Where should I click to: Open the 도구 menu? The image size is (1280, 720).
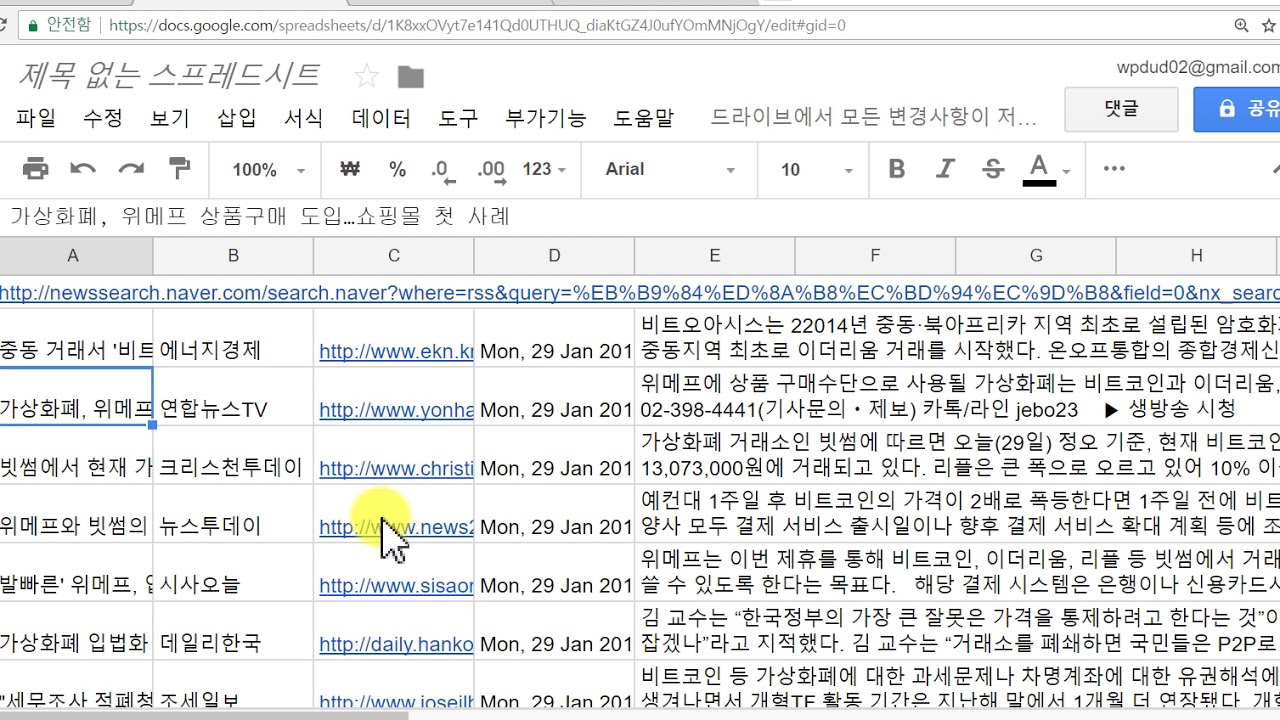(458, 118)
